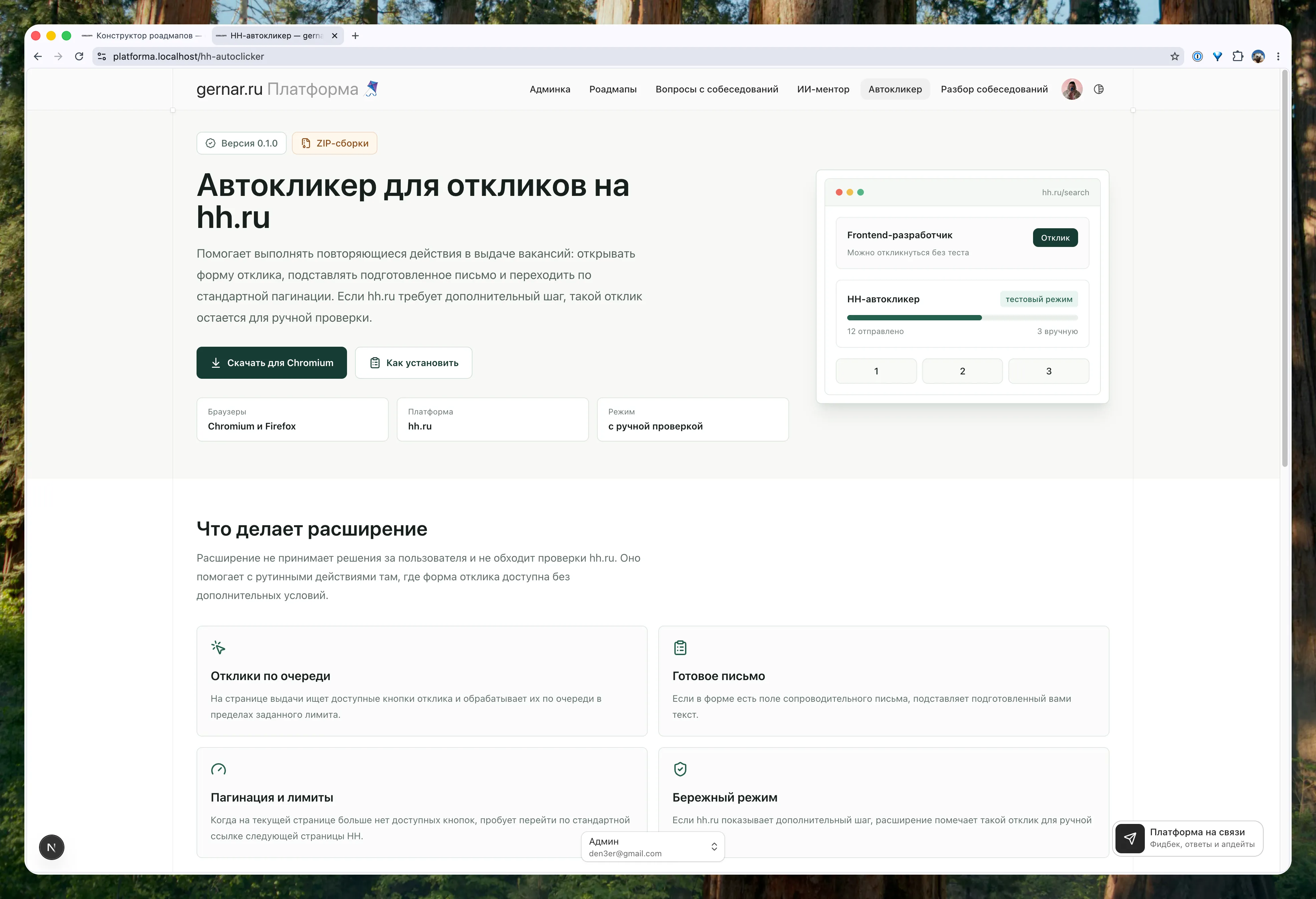Screen dimensions: 1316x899
Task: Click the Браузеры Chromium и Firefox card
Action: (x=292, y=419)
